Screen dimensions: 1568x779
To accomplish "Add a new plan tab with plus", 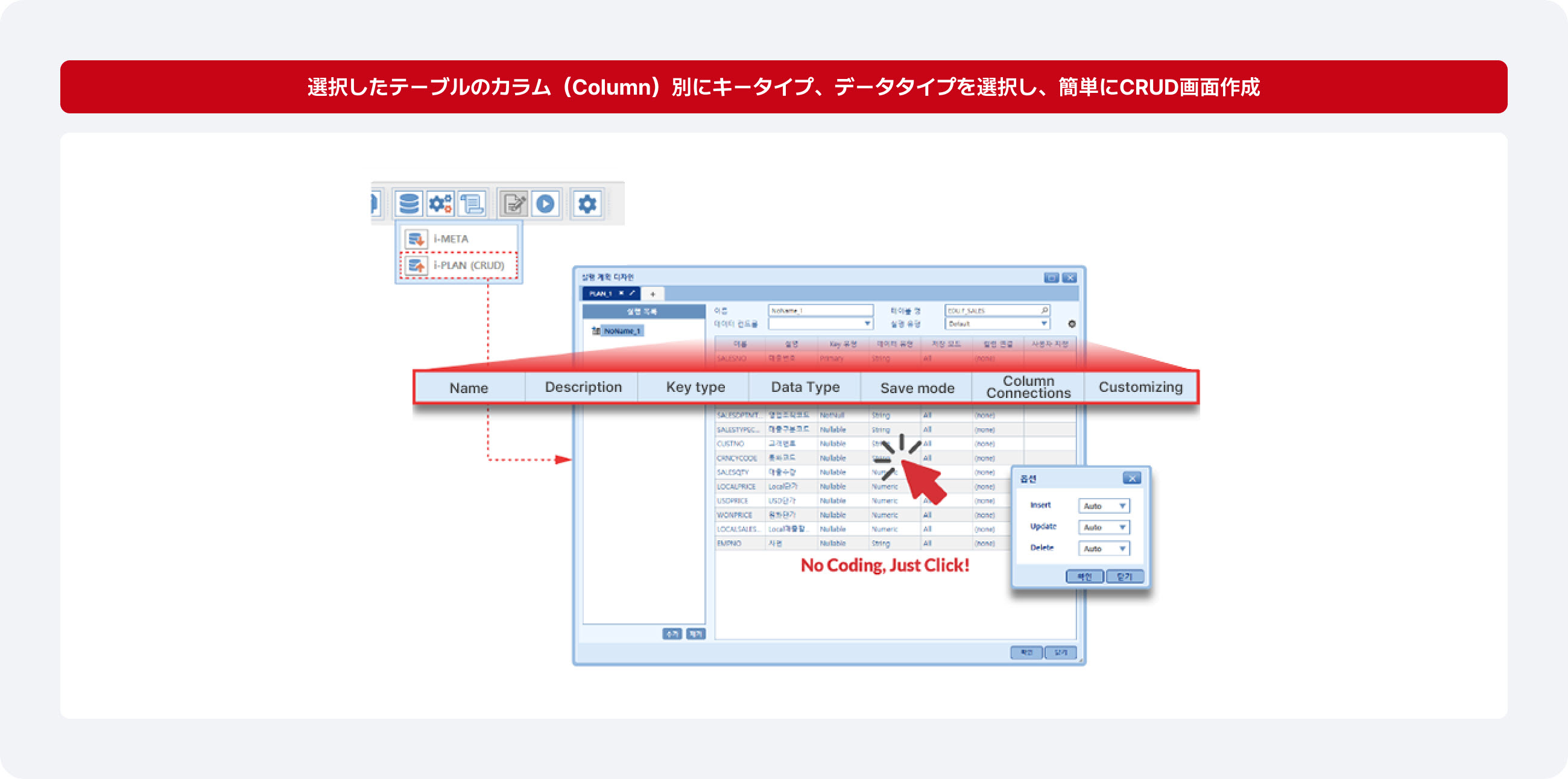I will click(x=653, y=294).
